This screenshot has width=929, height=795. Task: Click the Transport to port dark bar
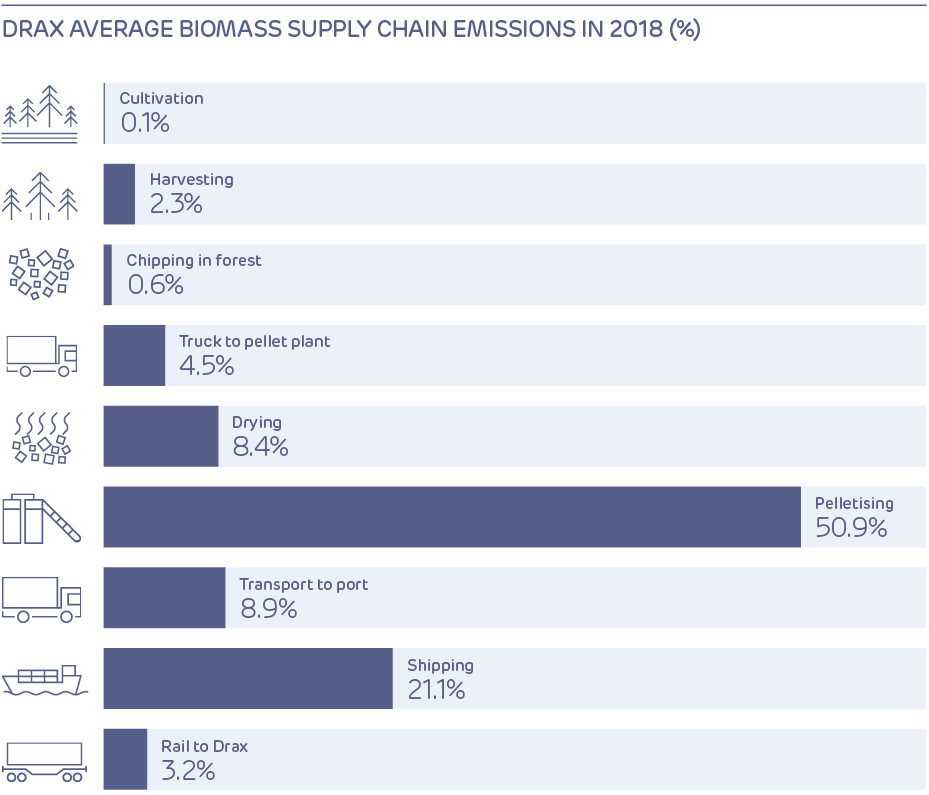point(164,598)
